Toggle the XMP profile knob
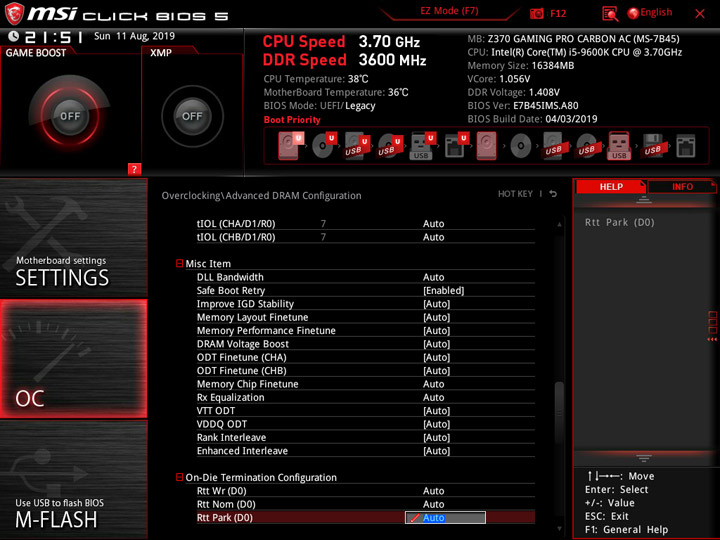This screenshot has height=540, width=720. tap(192, 116)
